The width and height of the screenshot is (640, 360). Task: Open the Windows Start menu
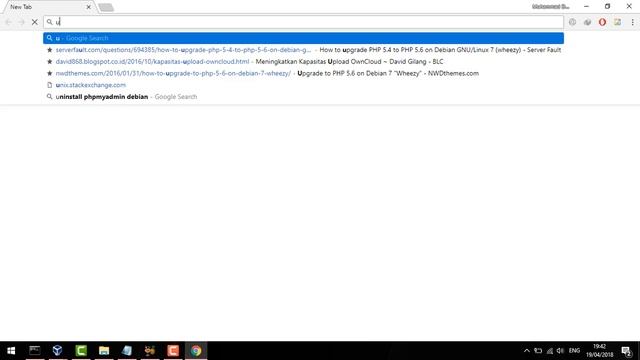(11, 351)
